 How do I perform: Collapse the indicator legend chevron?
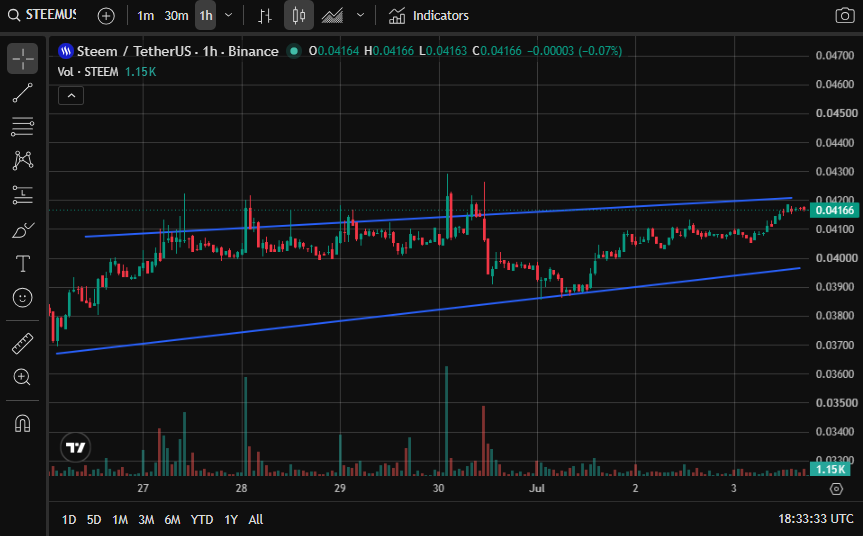[x=71, y=96]
